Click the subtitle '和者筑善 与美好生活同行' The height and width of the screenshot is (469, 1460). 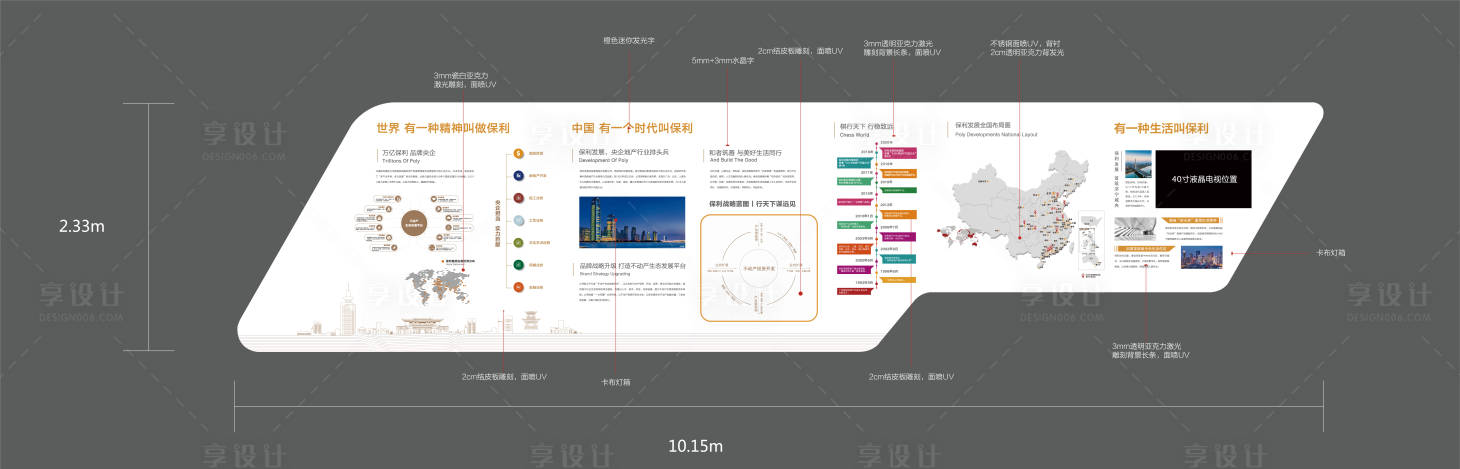pyautogui.click(x=745, y=153)
